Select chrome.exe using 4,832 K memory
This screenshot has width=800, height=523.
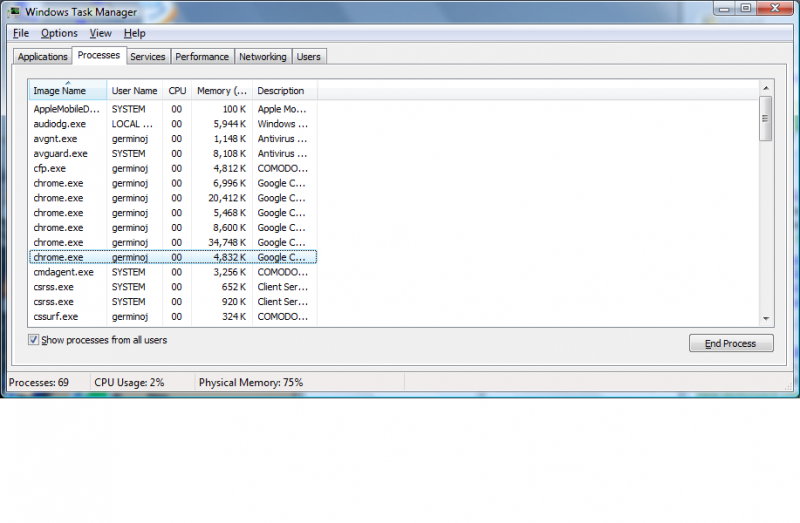pos(173,257)
